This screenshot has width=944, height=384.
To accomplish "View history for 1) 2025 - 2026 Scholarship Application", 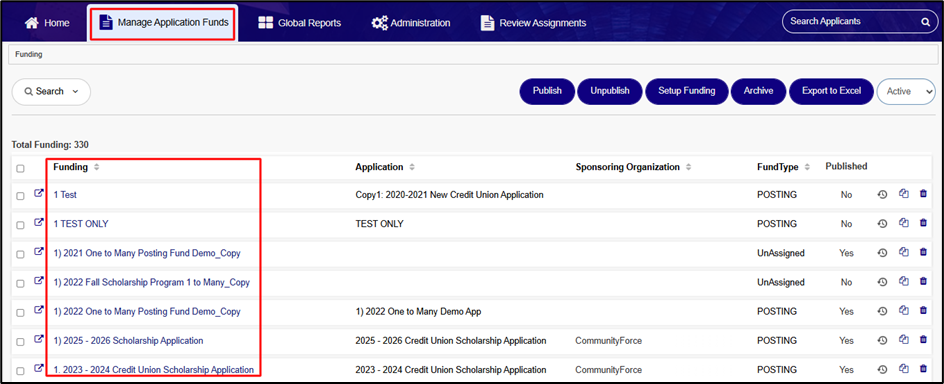I will 882,340.
